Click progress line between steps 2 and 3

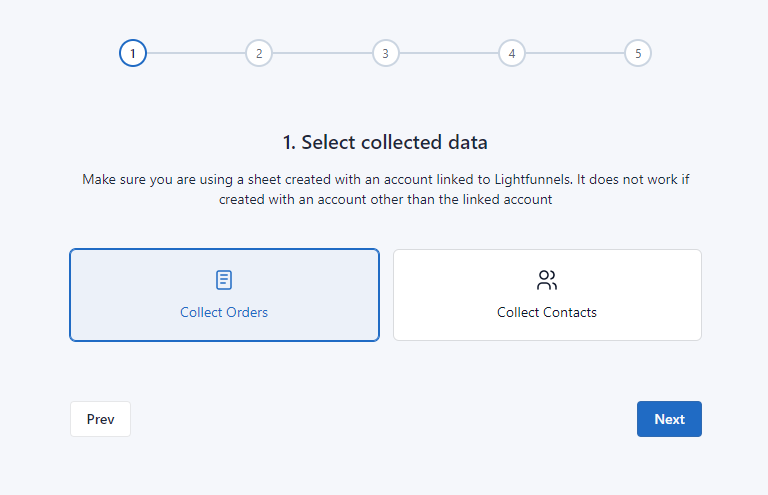tap(322, 53)
